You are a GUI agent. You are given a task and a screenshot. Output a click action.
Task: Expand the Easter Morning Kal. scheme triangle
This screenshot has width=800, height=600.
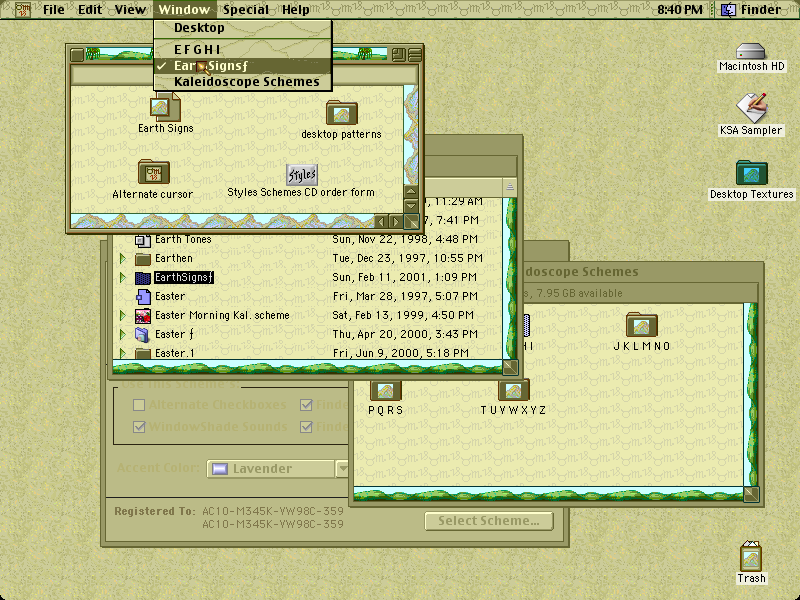[x=122, y=316]
